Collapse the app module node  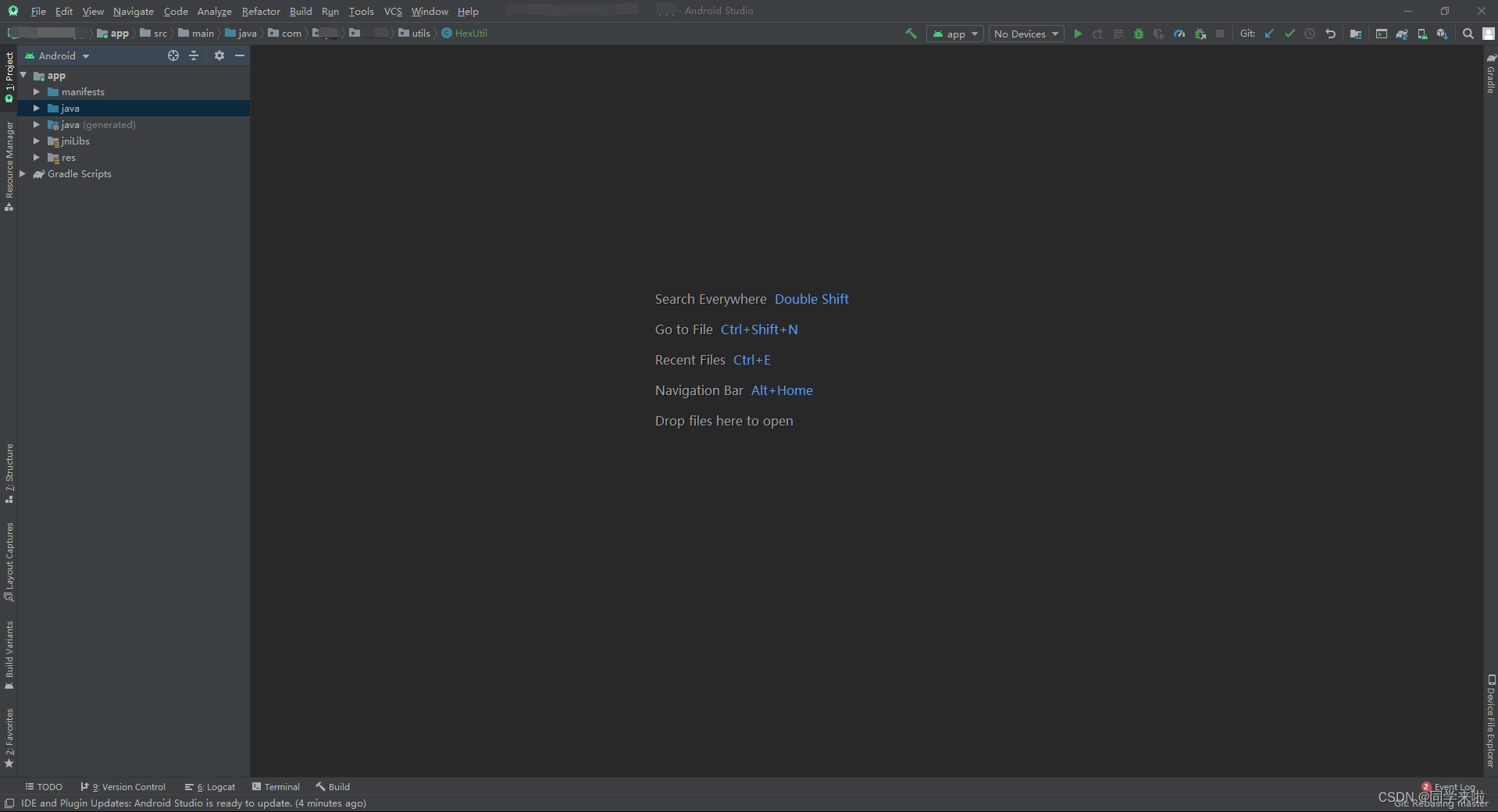23,75
